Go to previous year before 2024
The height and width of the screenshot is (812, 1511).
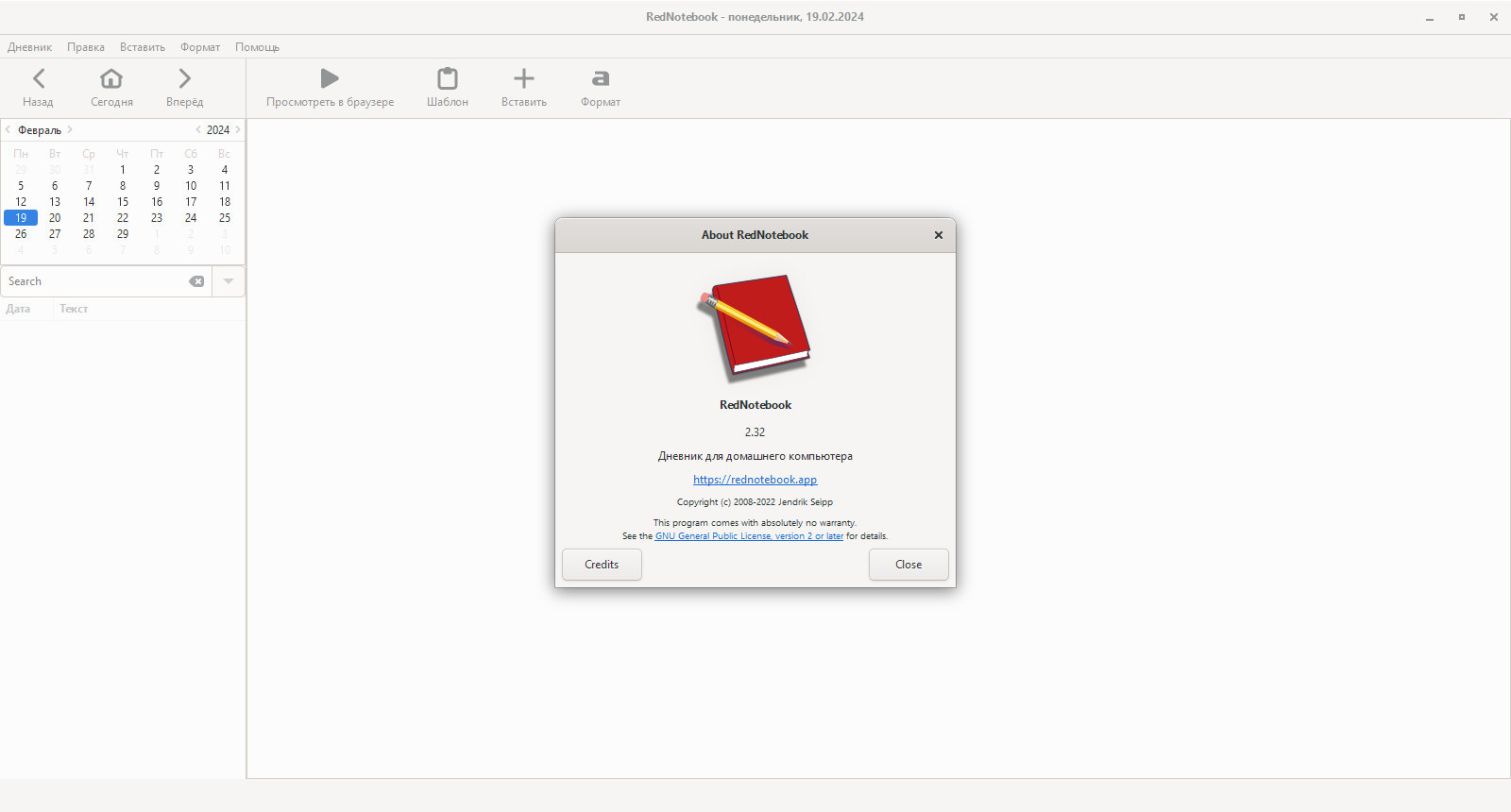coord(198,130)
